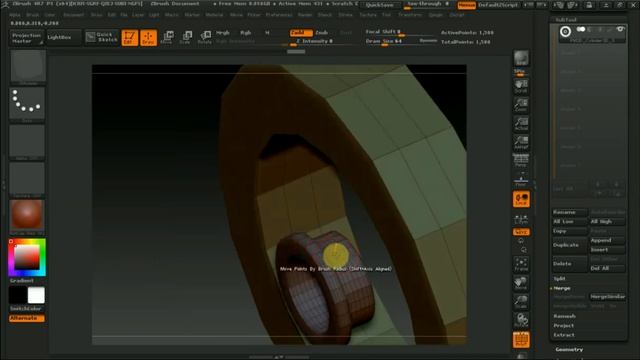Click the Del All button

[x=607, y=269]
